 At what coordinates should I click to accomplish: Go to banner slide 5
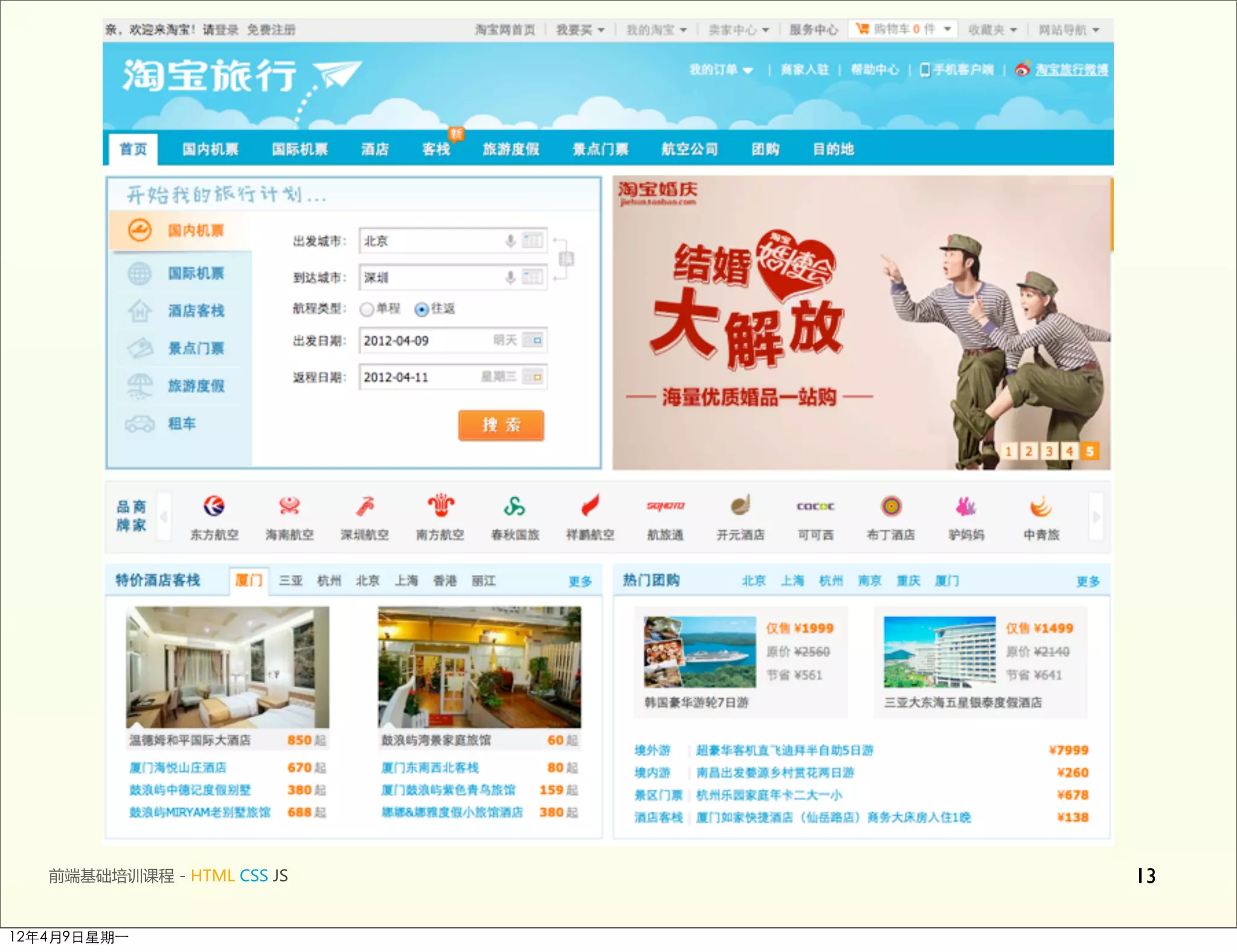point(1090,451)
